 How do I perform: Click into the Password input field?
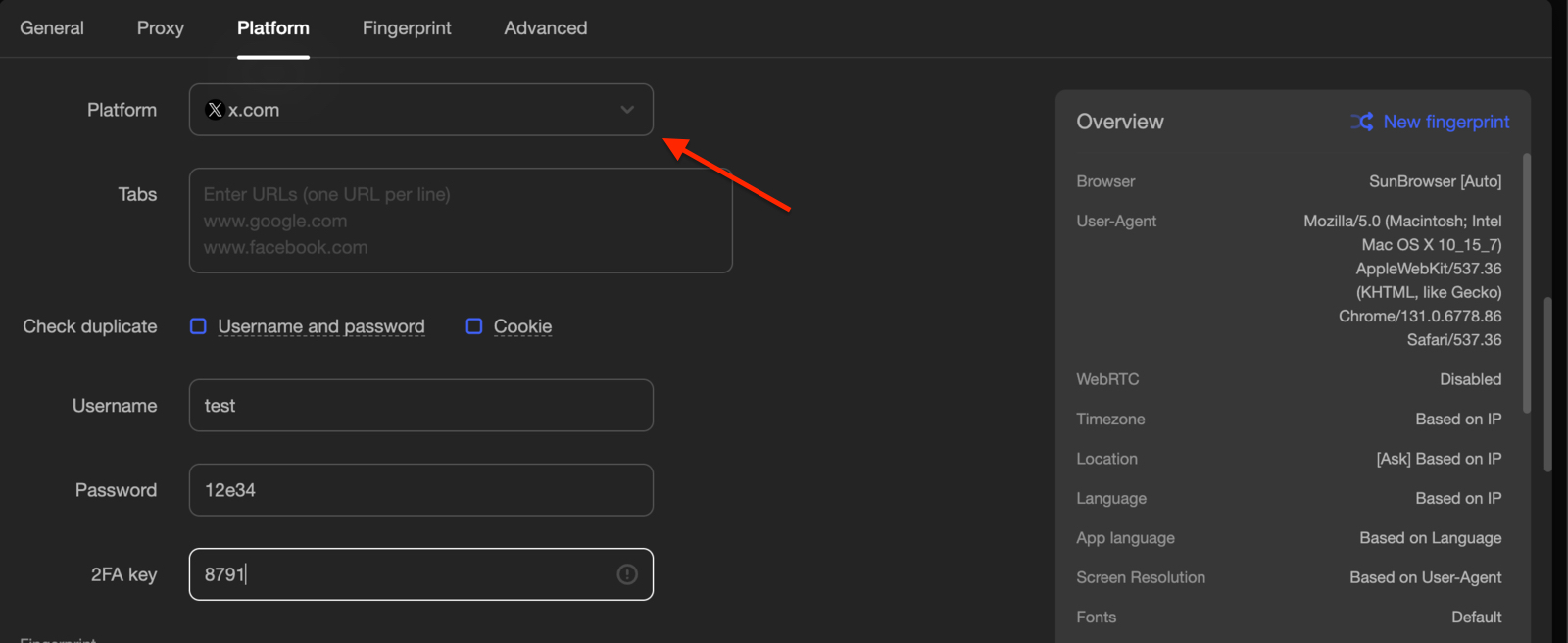(421, 490)
